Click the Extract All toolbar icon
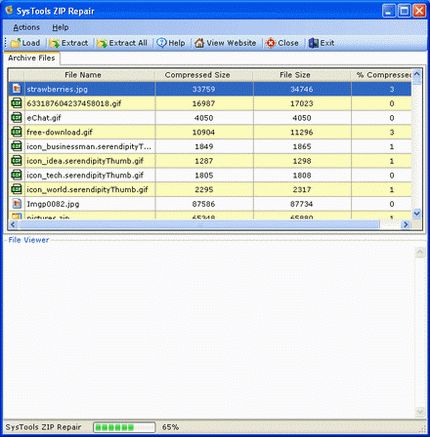Viewport: 430px width, 437px height. click(x=102, y=43)
